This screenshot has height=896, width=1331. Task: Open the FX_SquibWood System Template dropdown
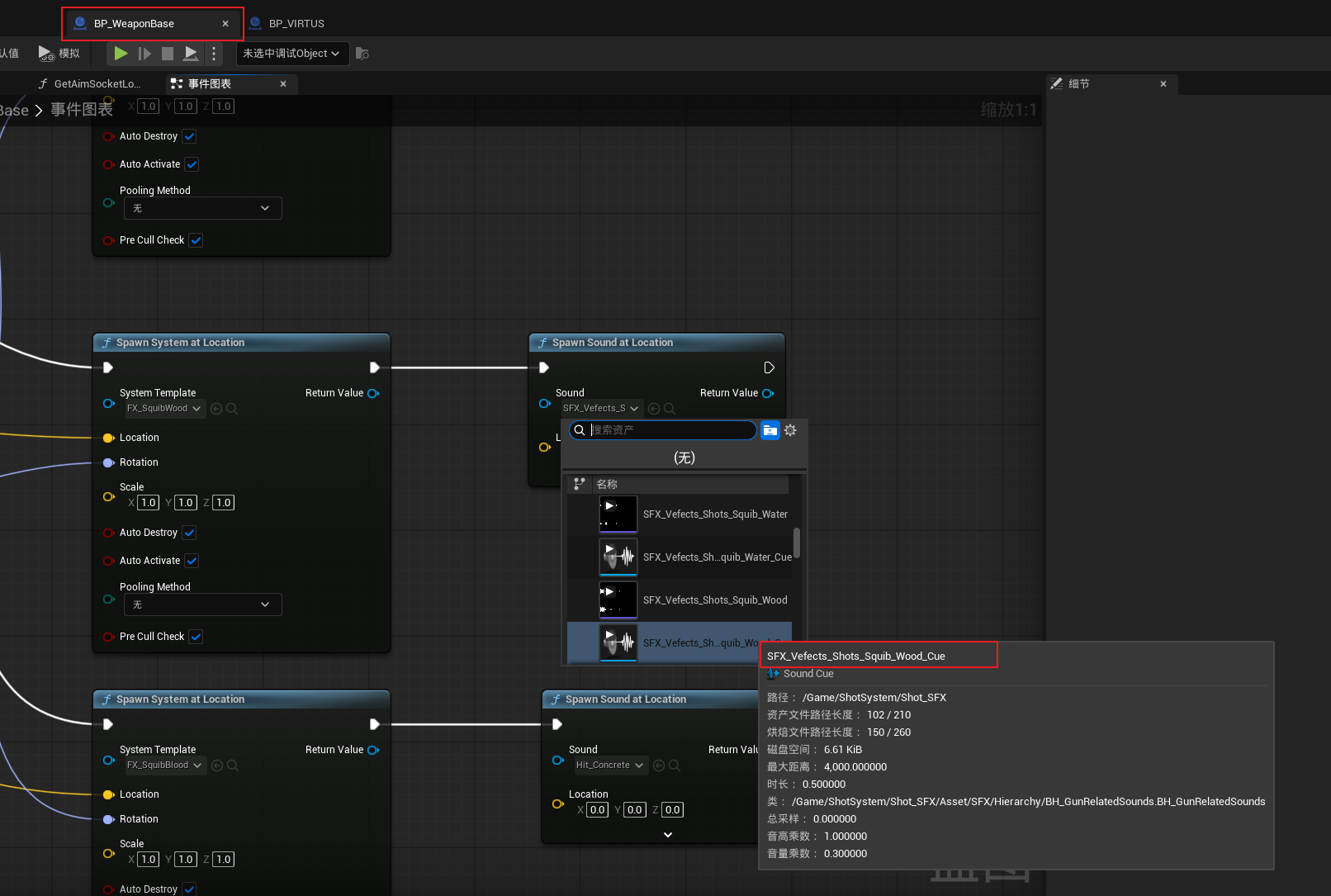(x=164, y=409)
